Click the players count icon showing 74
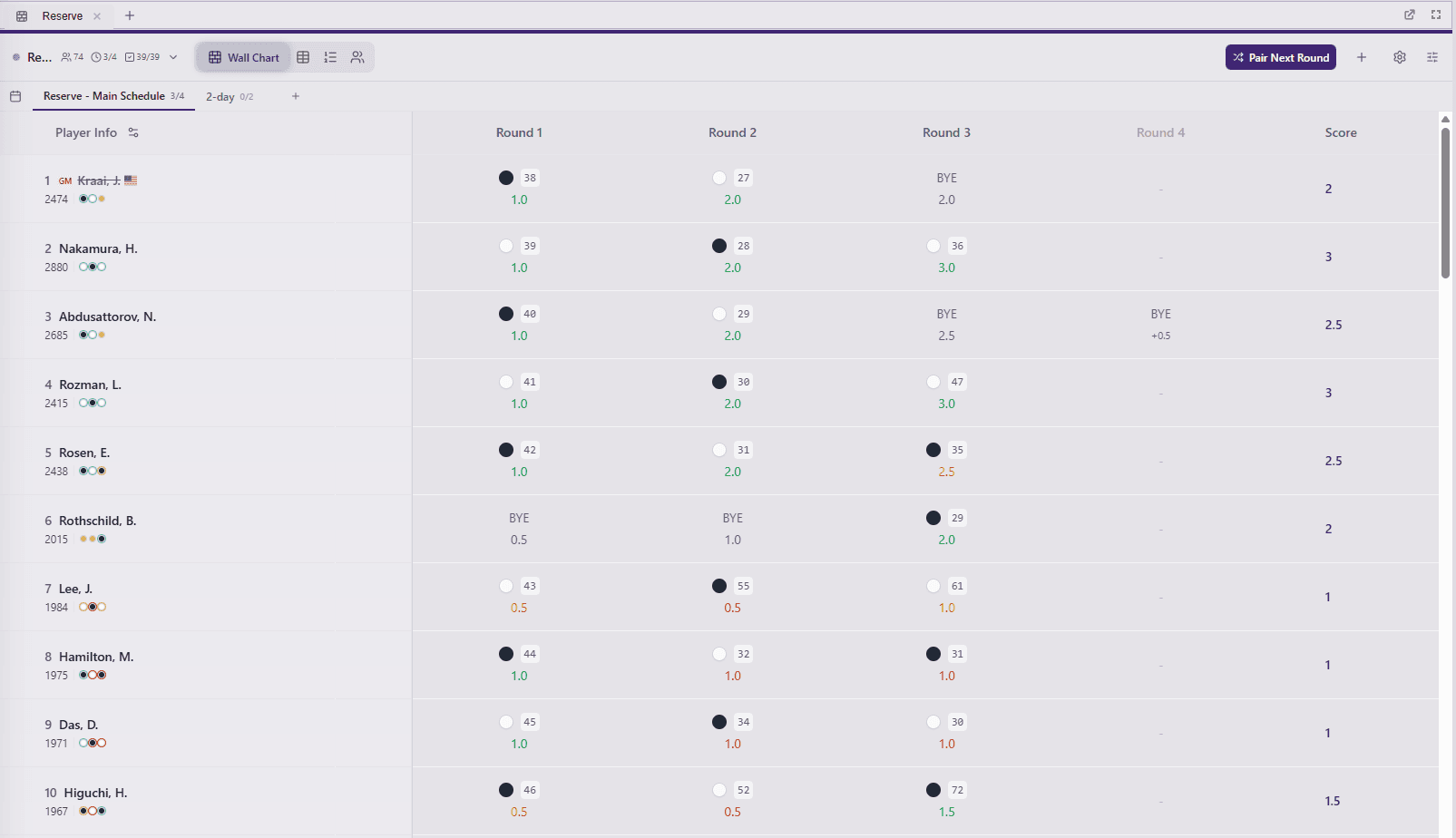1456x838 pixels. pyautogui.click(x=71, y=56)
